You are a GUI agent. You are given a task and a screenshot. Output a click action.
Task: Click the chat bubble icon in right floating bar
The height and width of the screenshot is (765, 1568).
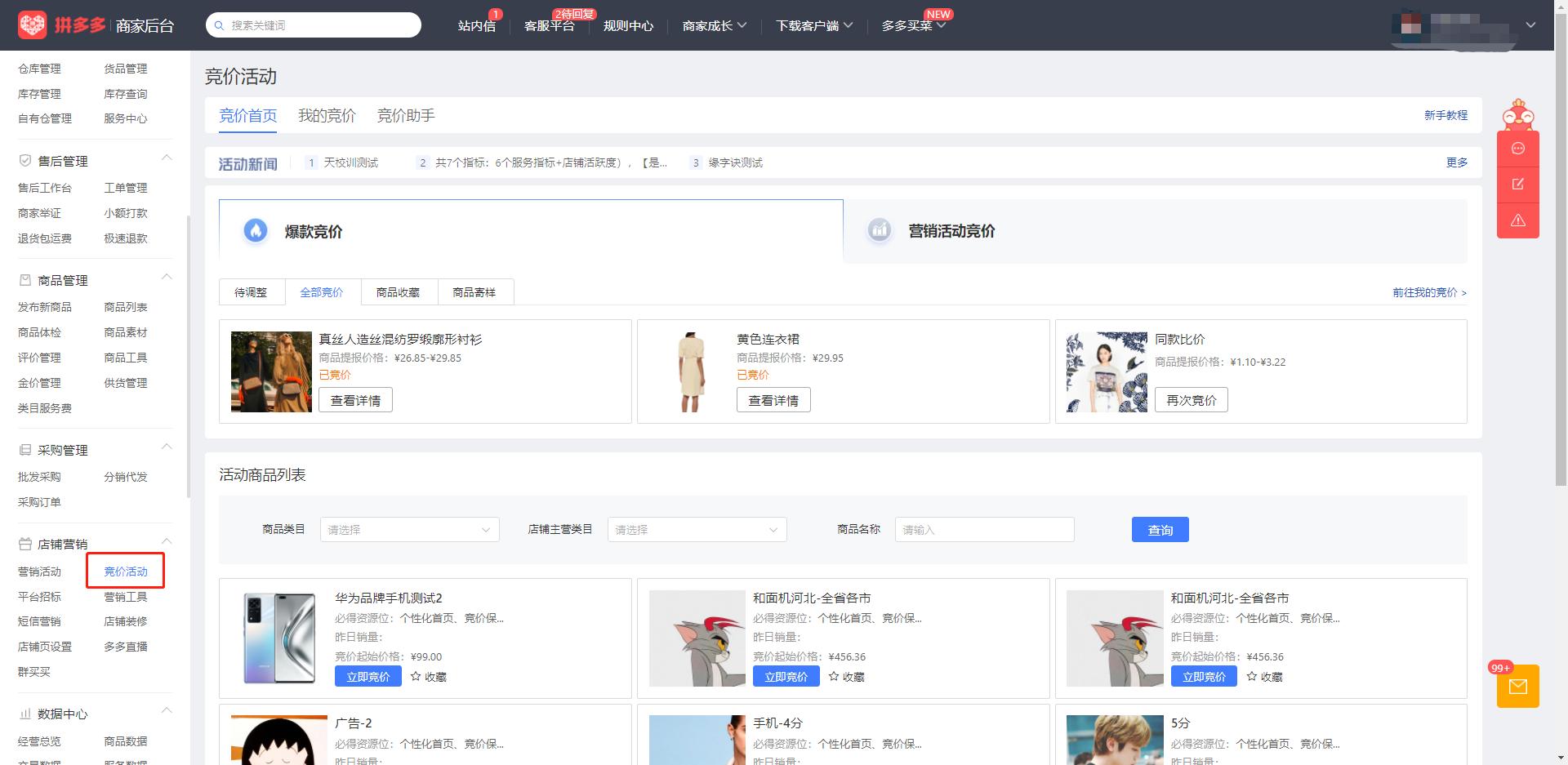[x=1518, y=149]
